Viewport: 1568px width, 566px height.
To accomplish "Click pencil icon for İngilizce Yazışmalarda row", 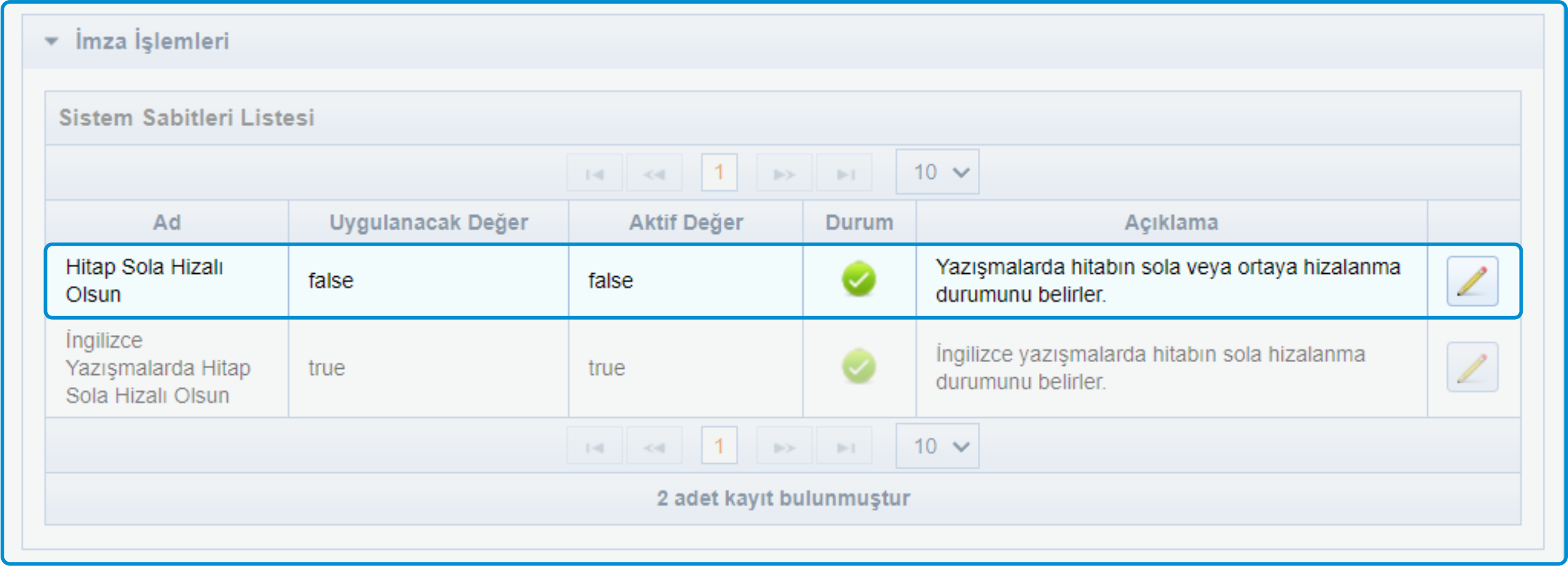I will (x=1471, y=368).
